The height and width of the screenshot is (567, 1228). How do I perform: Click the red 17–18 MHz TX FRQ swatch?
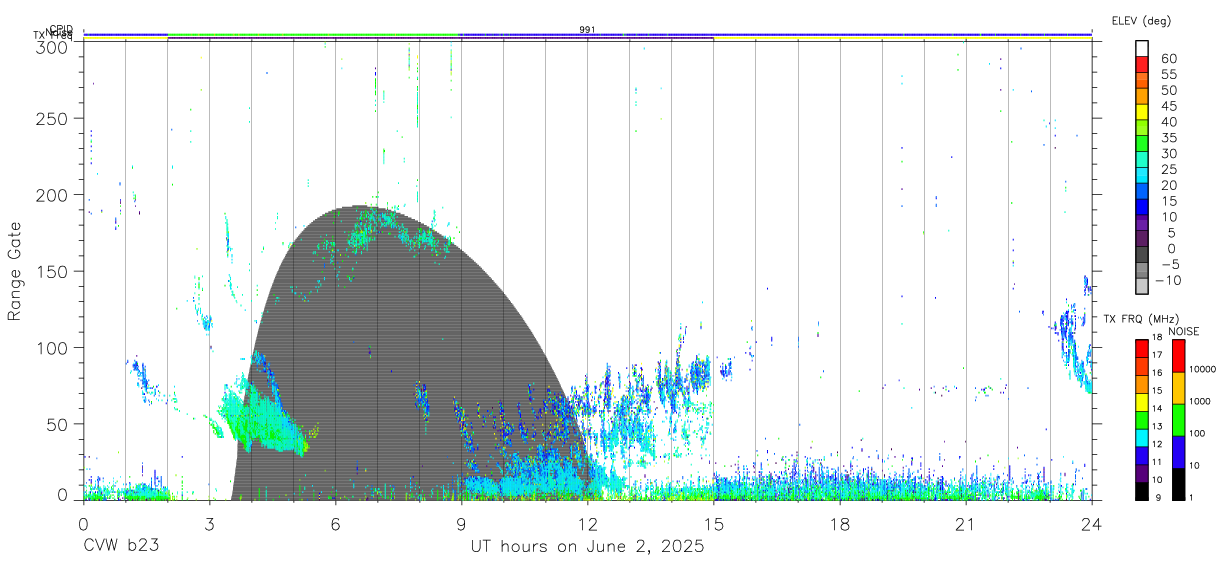pyautogui.click(x=1142, y=349)
